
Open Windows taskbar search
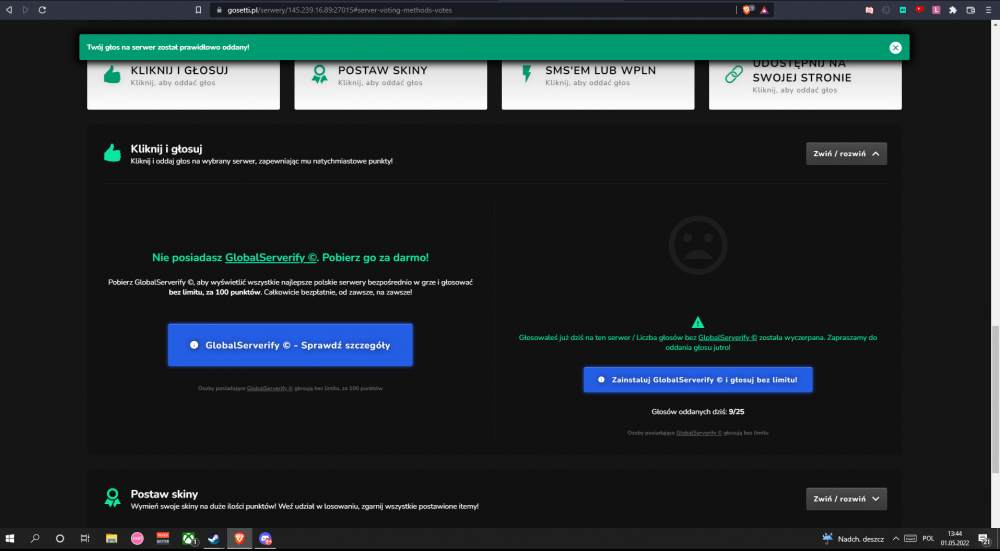(x=35, y=539)
